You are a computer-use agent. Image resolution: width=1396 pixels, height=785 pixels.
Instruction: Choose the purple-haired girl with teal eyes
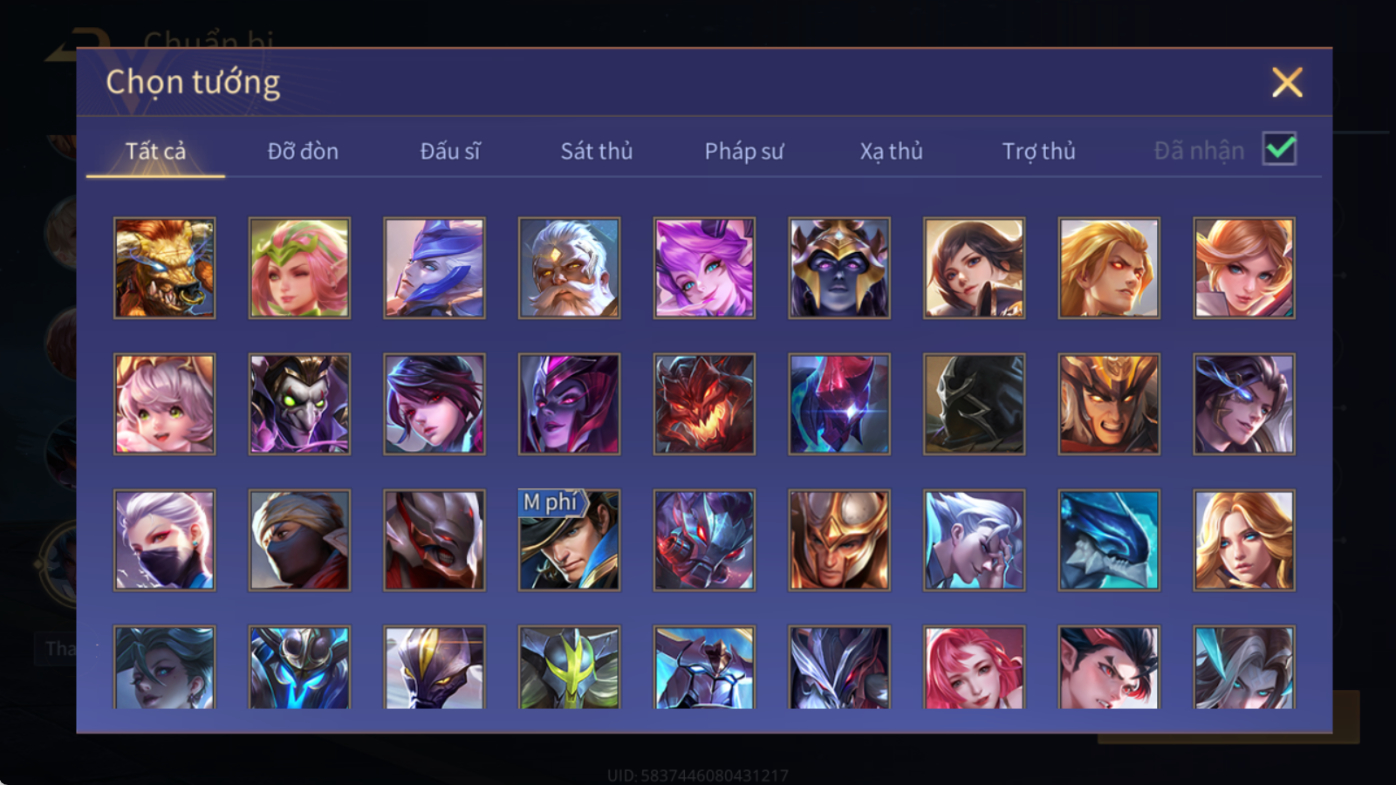tap(704, 268)
